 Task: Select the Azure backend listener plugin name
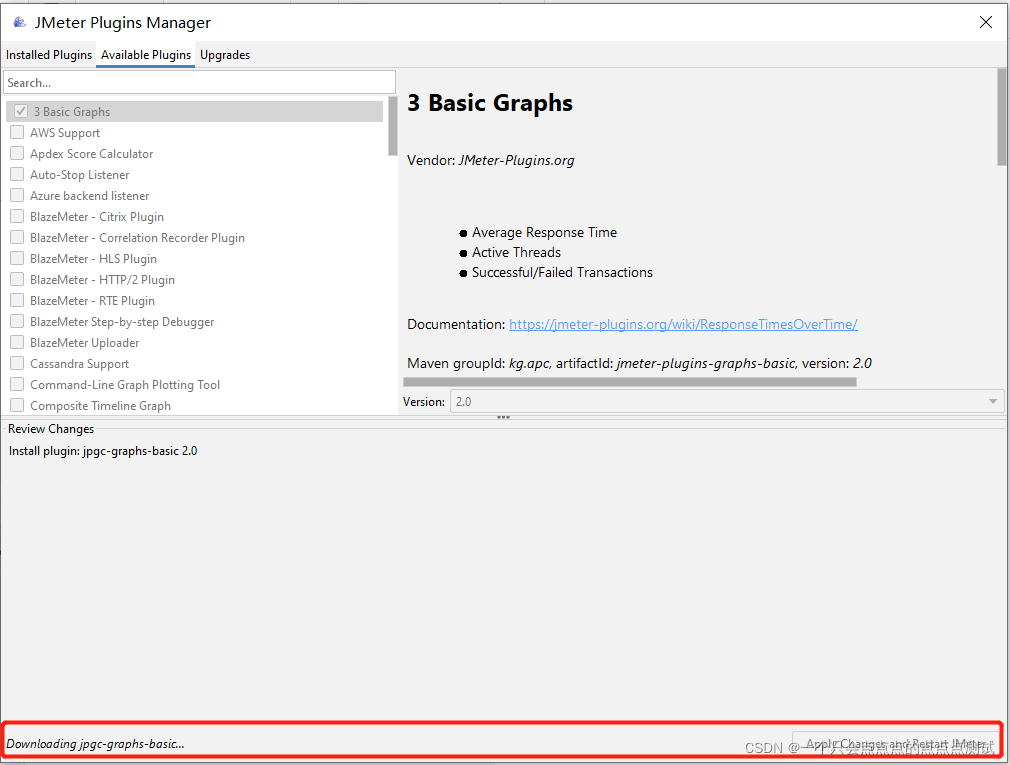(x=90, y=196)
